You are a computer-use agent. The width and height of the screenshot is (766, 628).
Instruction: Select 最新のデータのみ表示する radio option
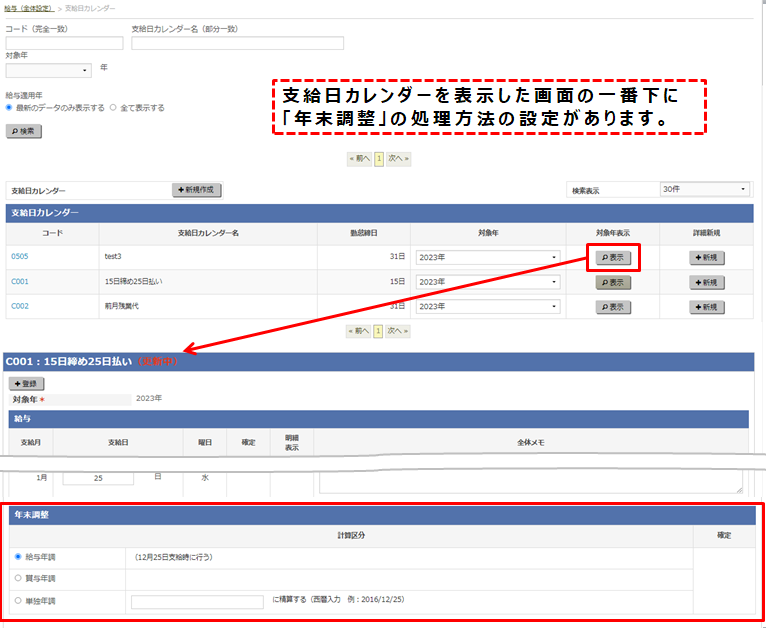10,107
